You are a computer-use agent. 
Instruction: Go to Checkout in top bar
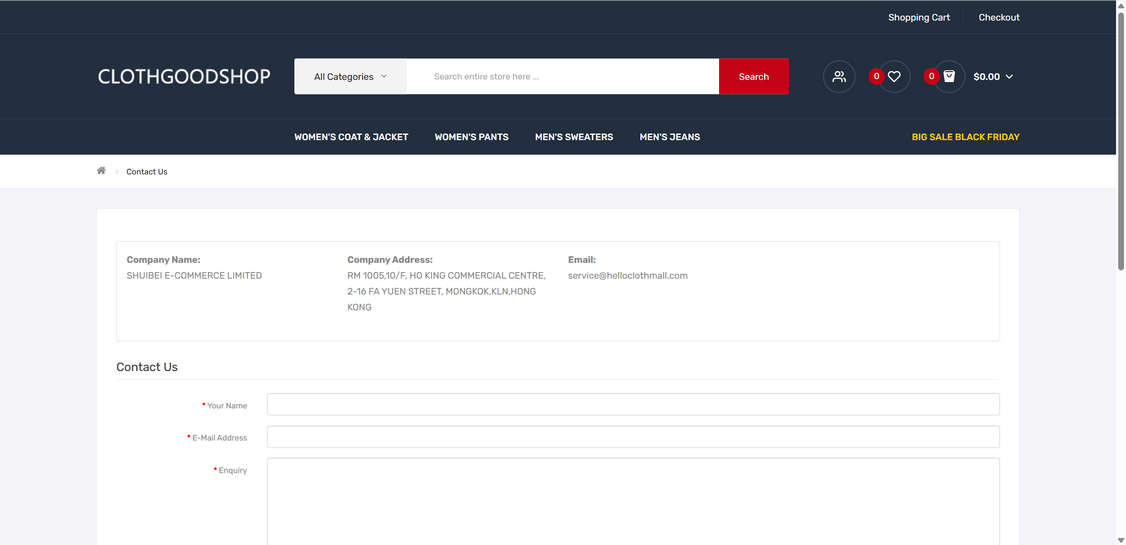pos(998,17)
